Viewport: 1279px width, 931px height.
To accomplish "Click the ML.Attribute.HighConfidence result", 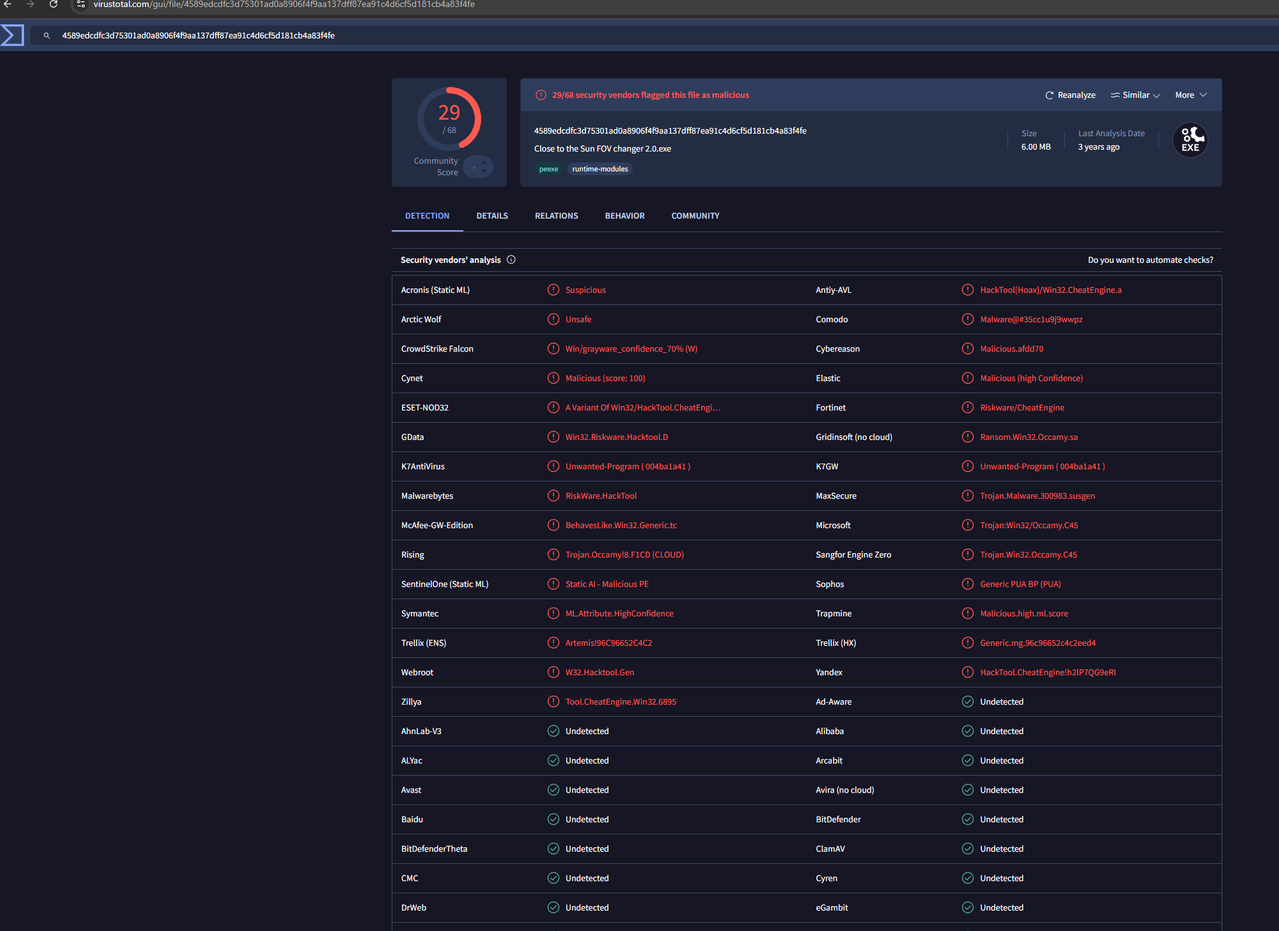I will [x=619, y=613].
